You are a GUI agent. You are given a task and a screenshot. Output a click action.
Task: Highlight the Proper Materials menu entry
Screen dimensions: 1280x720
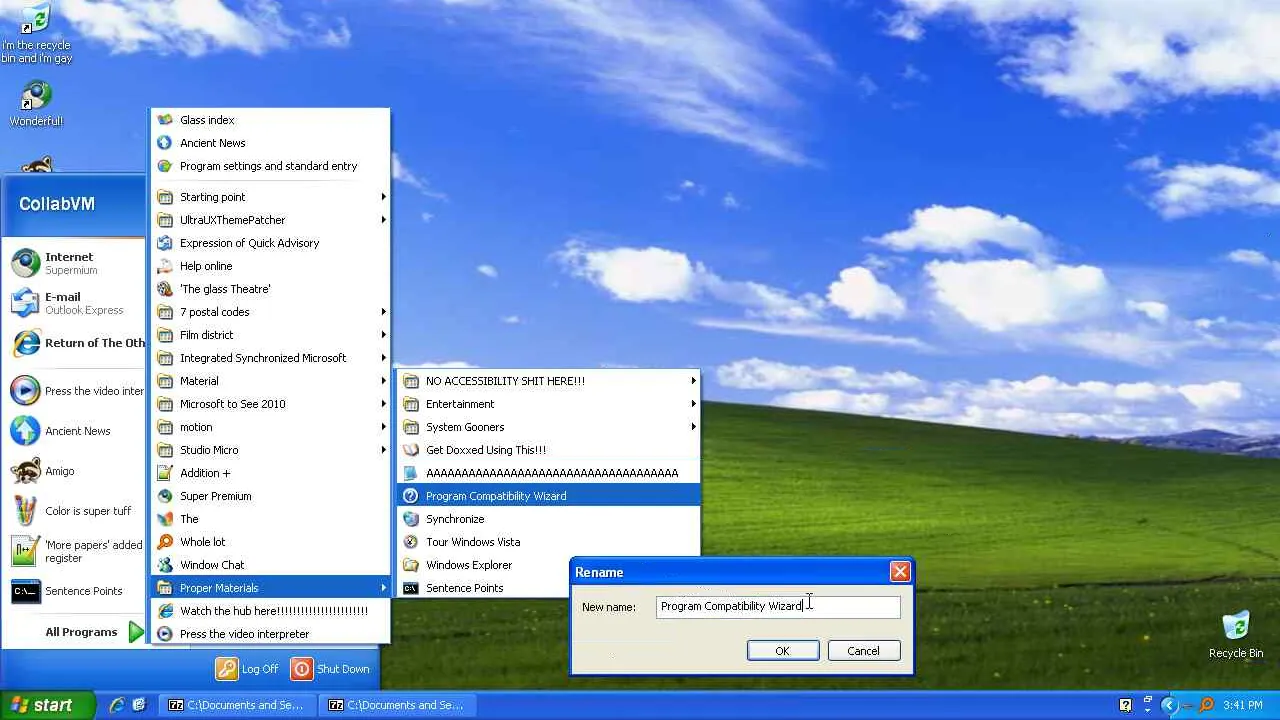tap(270, 588)
